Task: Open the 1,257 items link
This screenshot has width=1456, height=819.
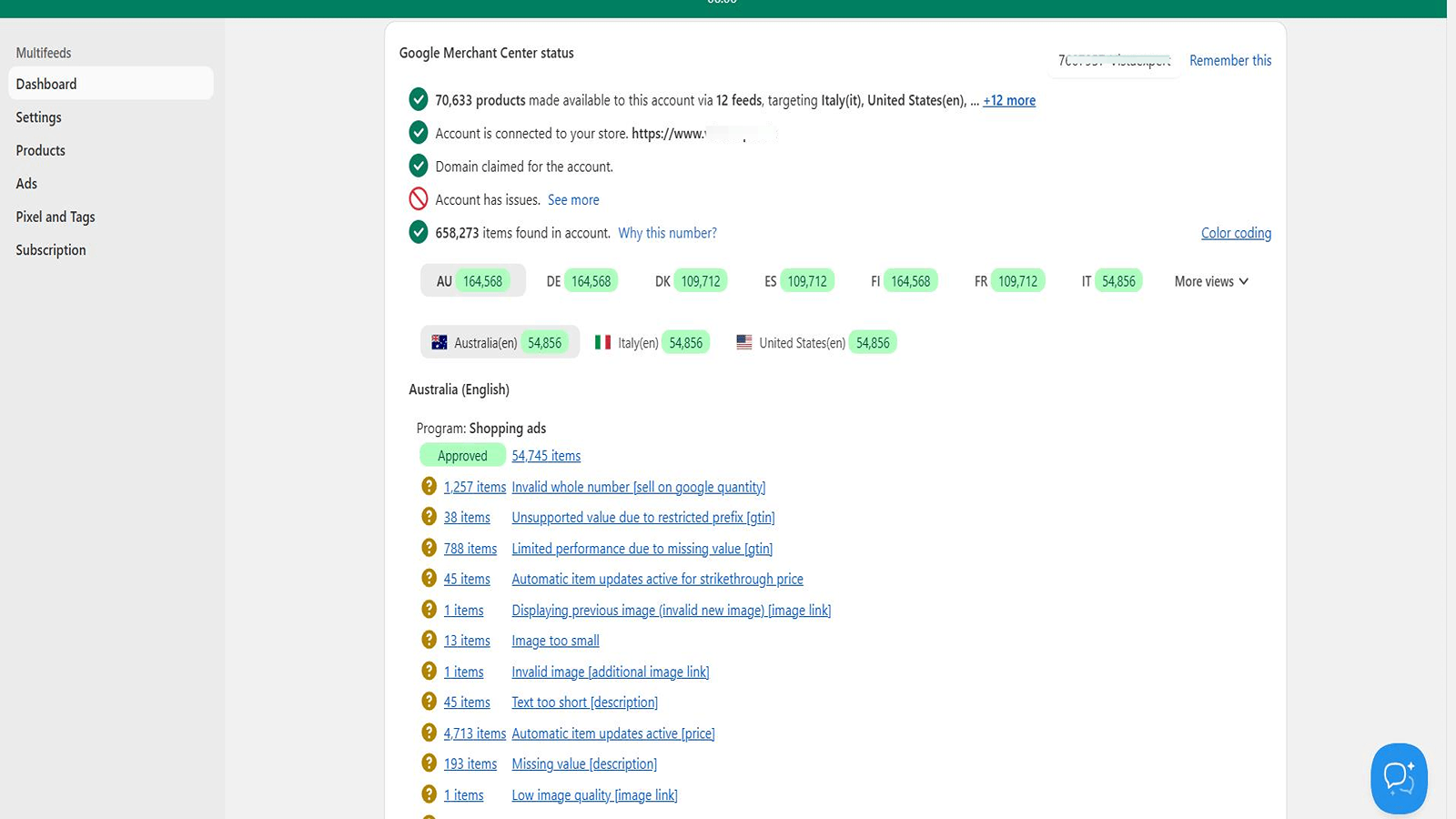Action: tap(474, 487)
